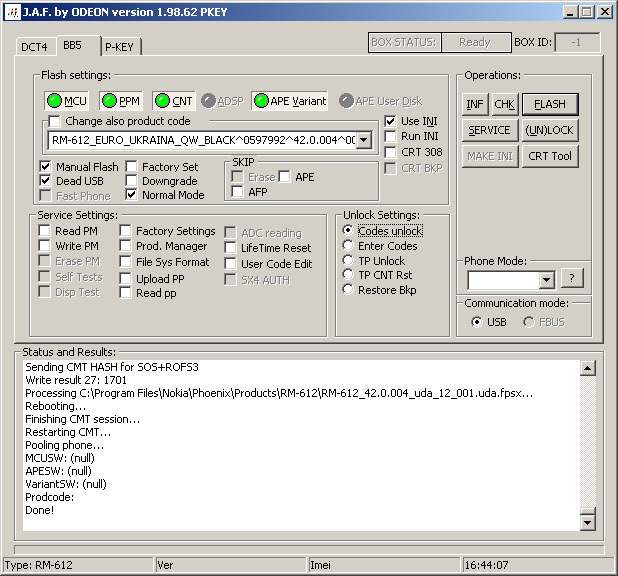Check the SKIP AFP checkbox
618x576 pixels.
pyautogui.click(x=237, y=192)
